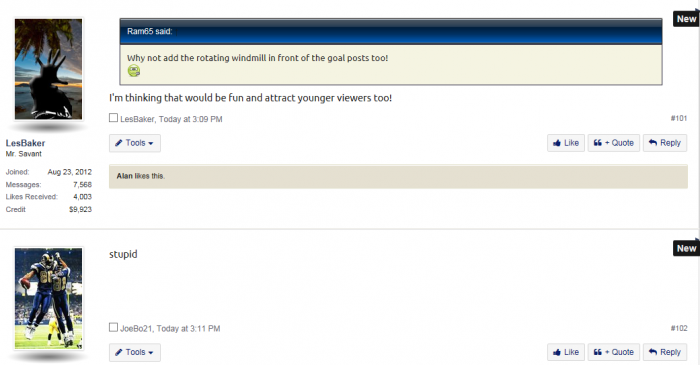Tick the checkbox beside JoeBo21's post timestamp
This screenshot has height=365, width=700.
[113, 327]
